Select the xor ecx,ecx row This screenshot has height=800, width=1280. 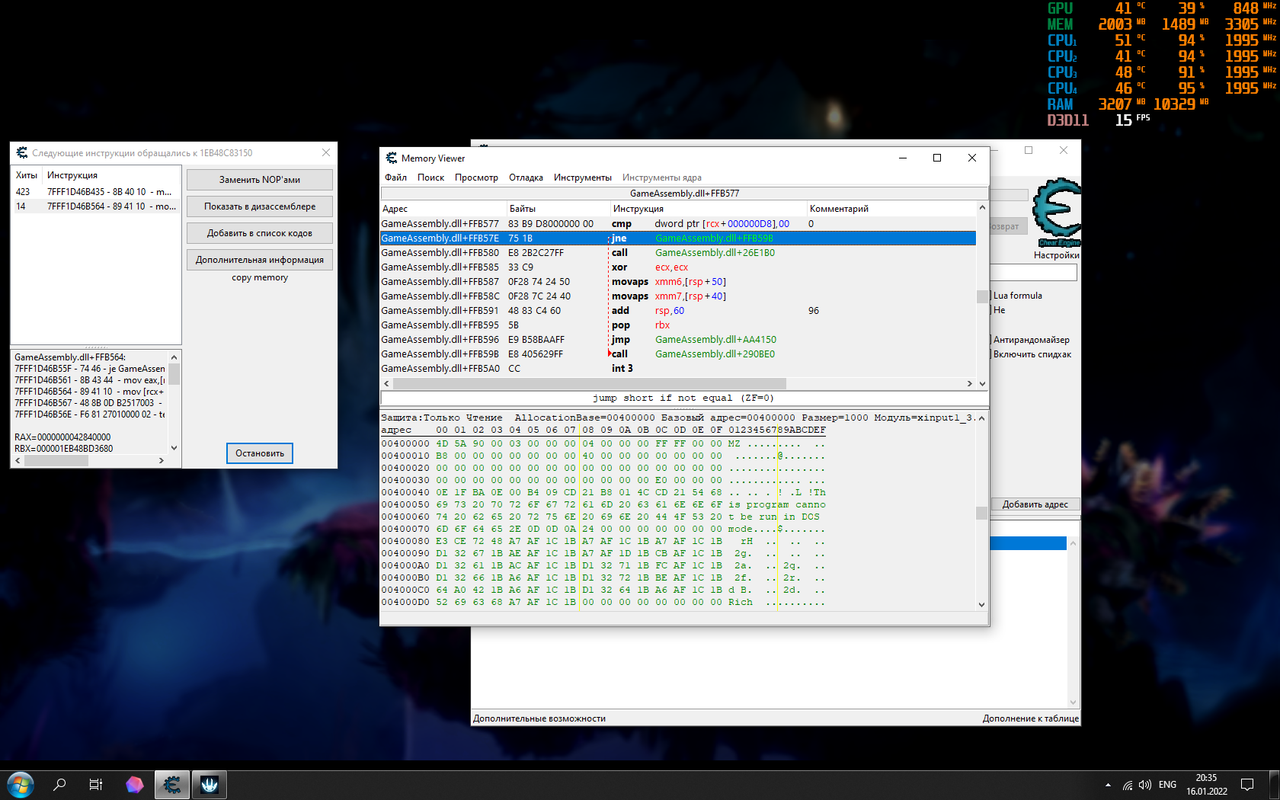(x=678, y=267)
